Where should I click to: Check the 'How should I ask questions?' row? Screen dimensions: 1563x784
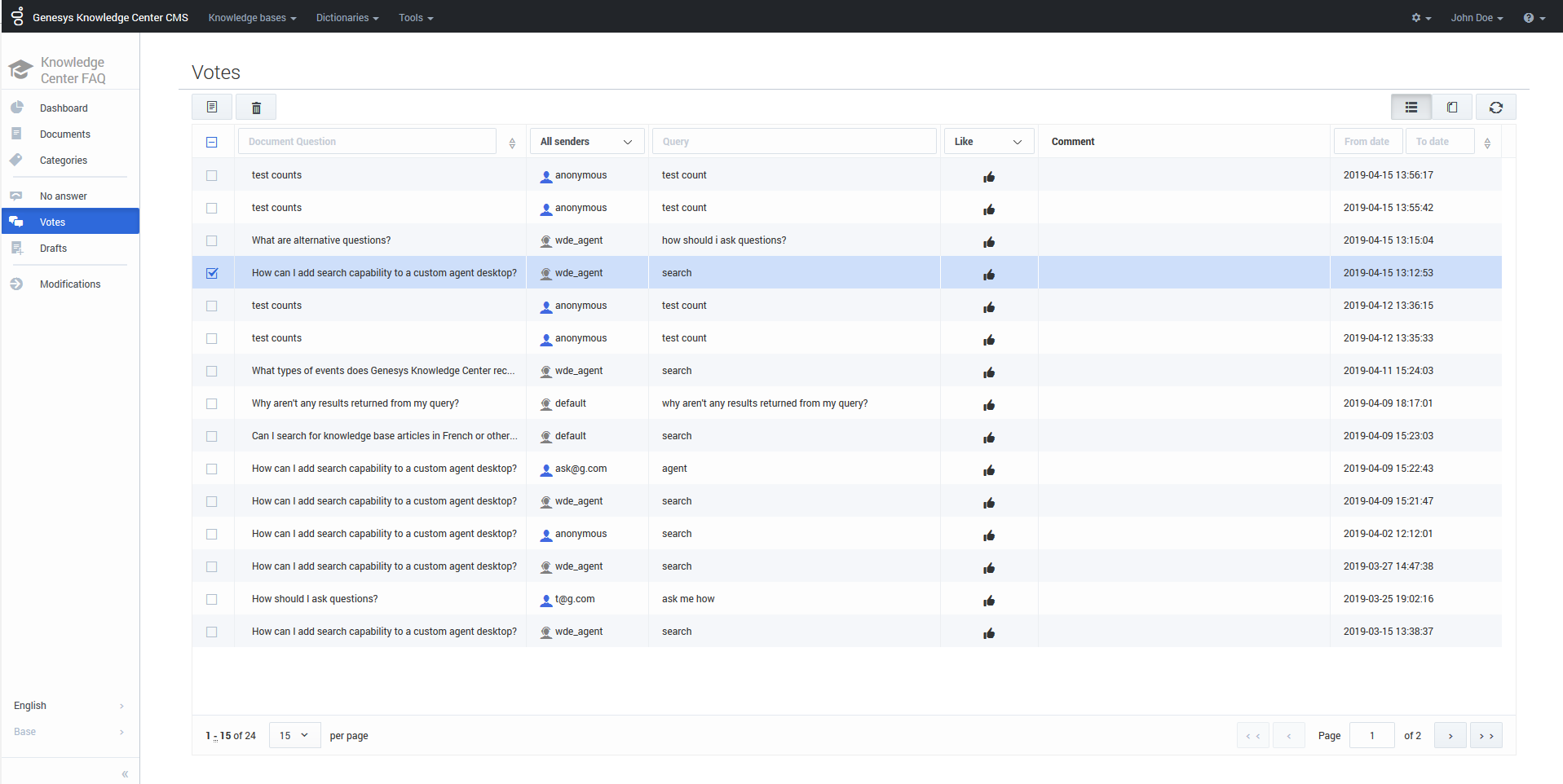pyautogui.click(x=212, y=599)
